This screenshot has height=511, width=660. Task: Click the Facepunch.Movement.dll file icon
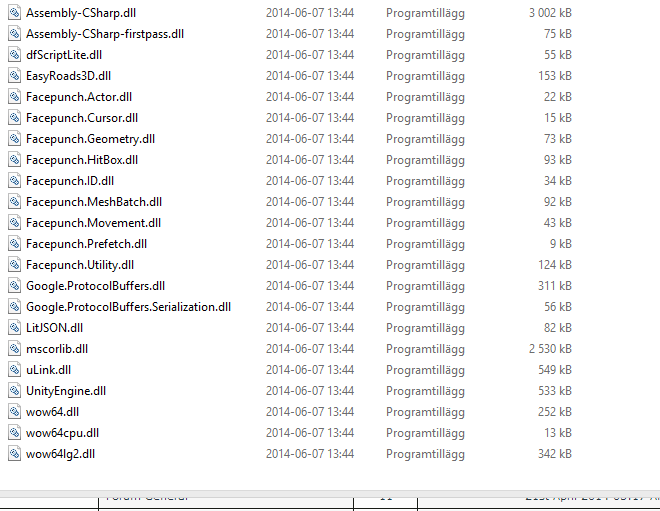point(14,223)
